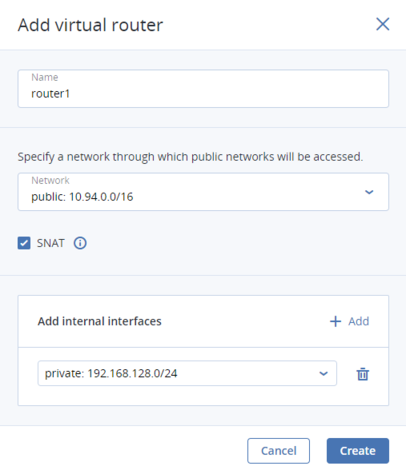406x474 pixels.
Task: Select the Add internal interfaces heading
Action: click(x=99, y=321)
